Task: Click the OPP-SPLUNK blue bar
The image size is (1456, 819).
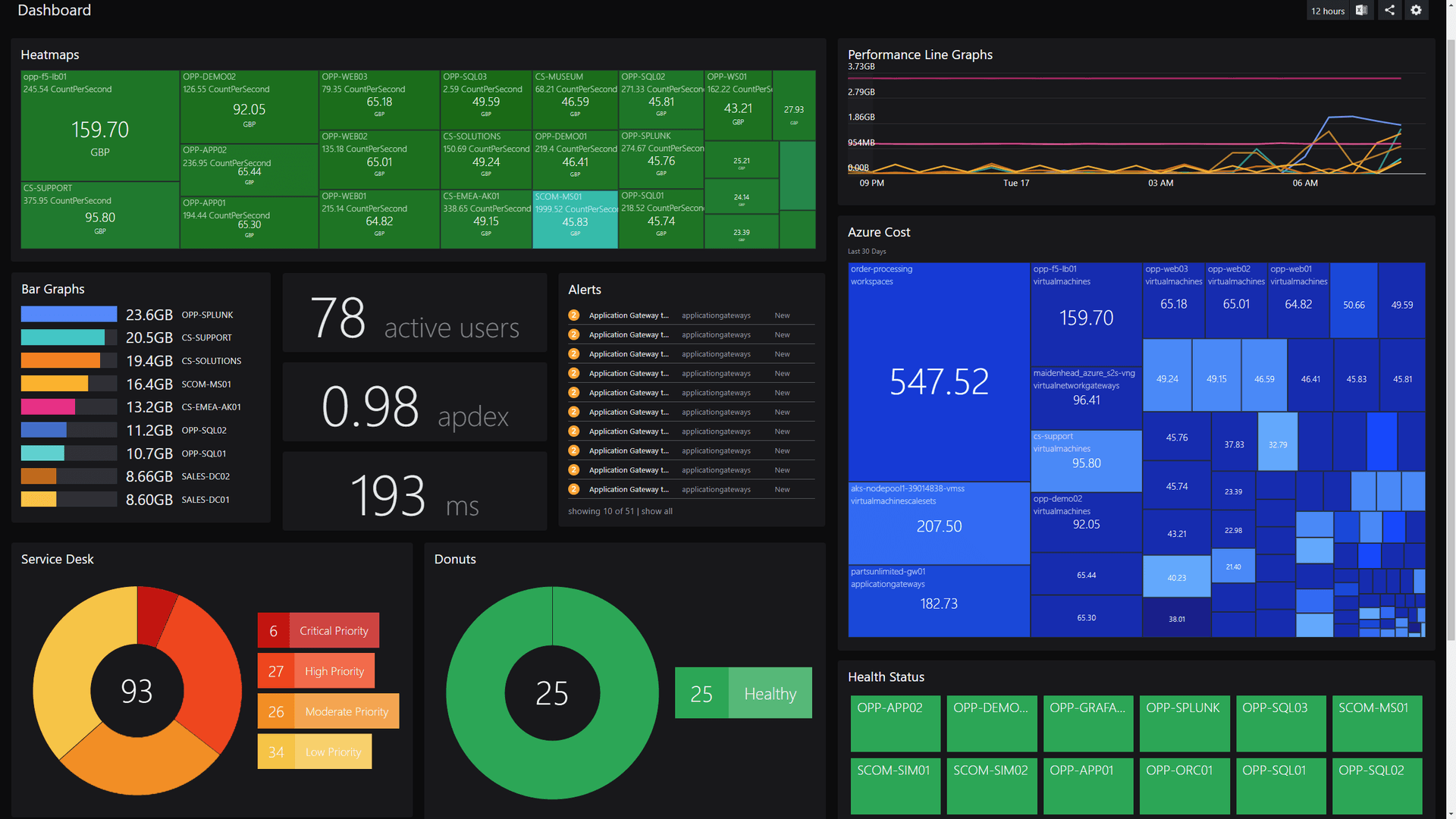Action: point(69,315)
